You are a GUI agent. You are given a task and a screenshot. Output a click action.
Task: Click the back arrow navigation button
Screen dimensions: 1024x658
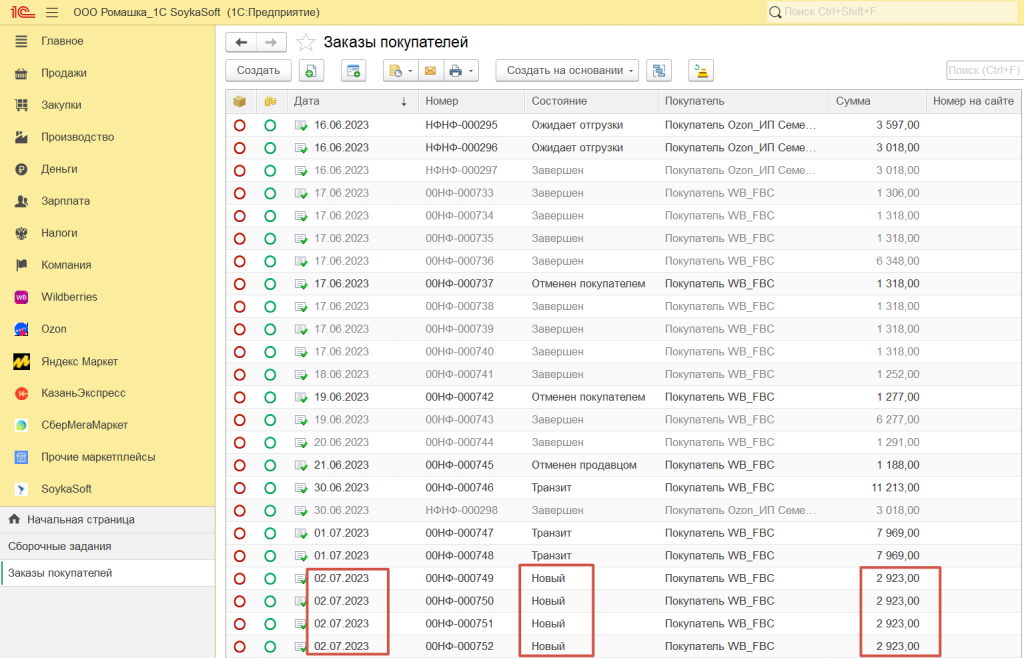point(241,42)
